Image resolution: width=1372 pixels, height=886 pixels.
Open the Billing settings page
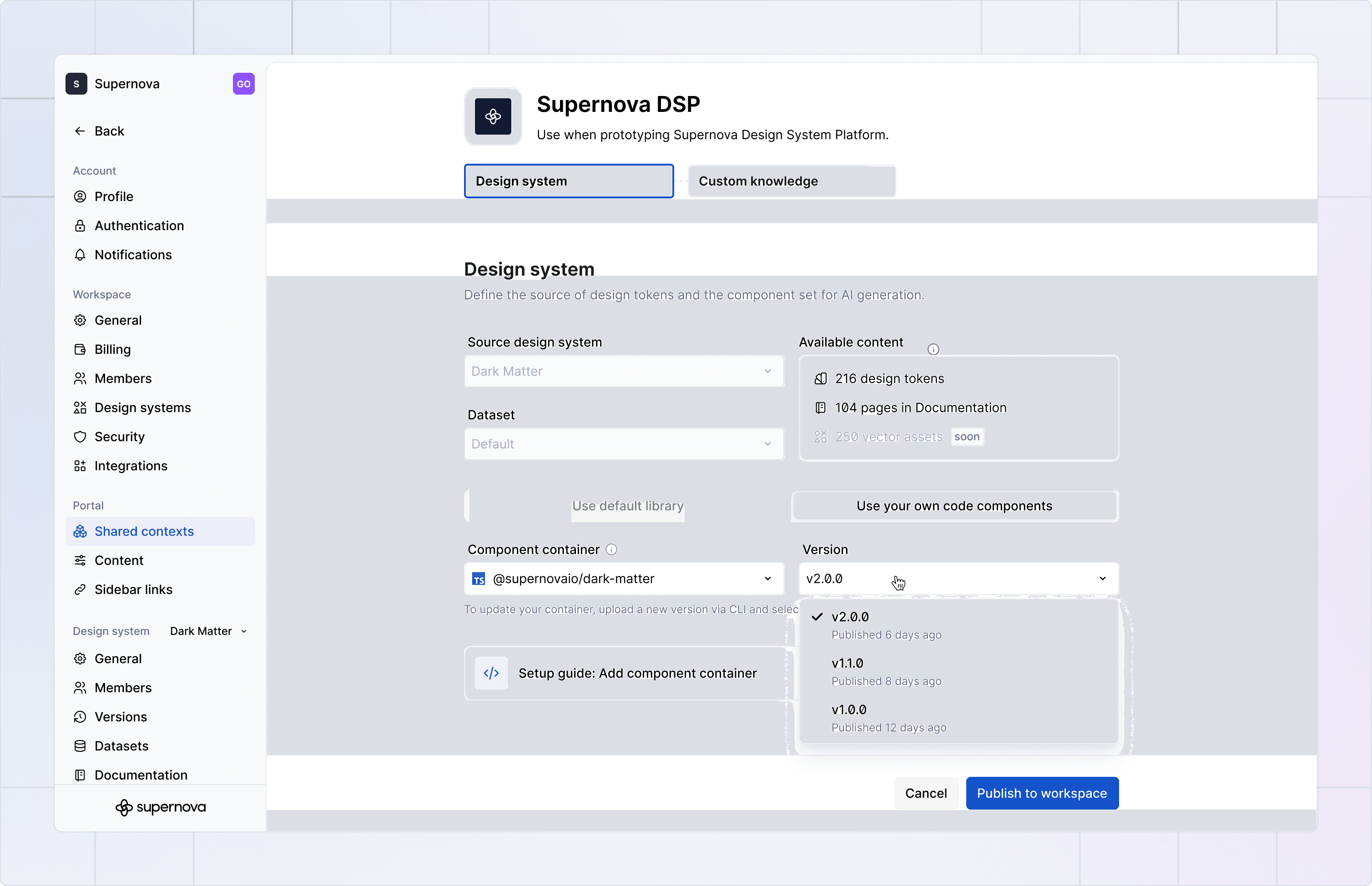160,349
